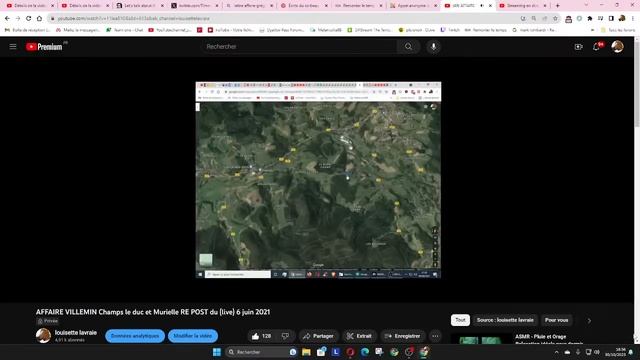
Task: Show hidden system tray icons chevron
Action: coord(556,352)
